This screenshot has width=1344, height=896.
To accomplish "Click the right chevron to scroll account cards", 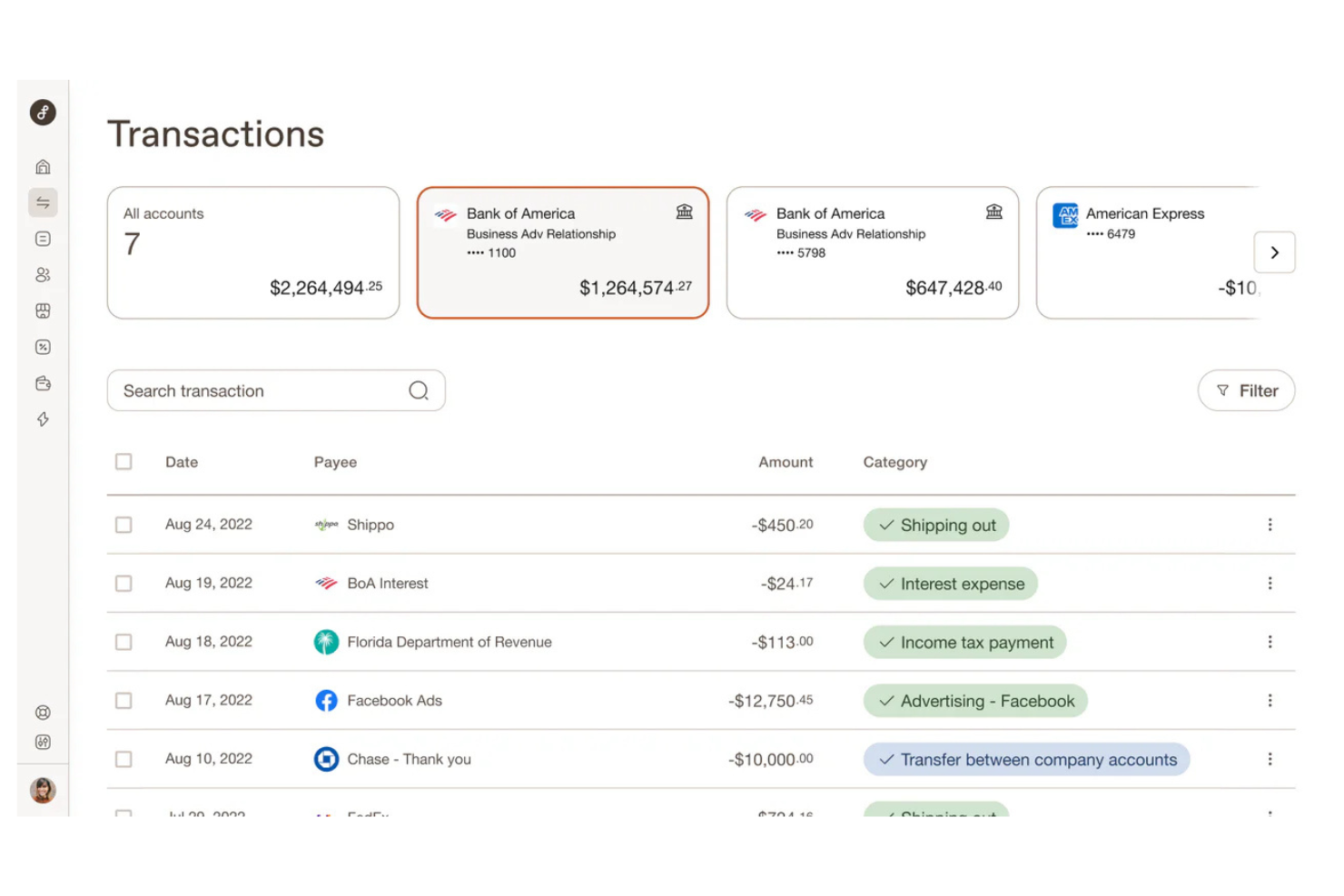I will (1275, 252).
